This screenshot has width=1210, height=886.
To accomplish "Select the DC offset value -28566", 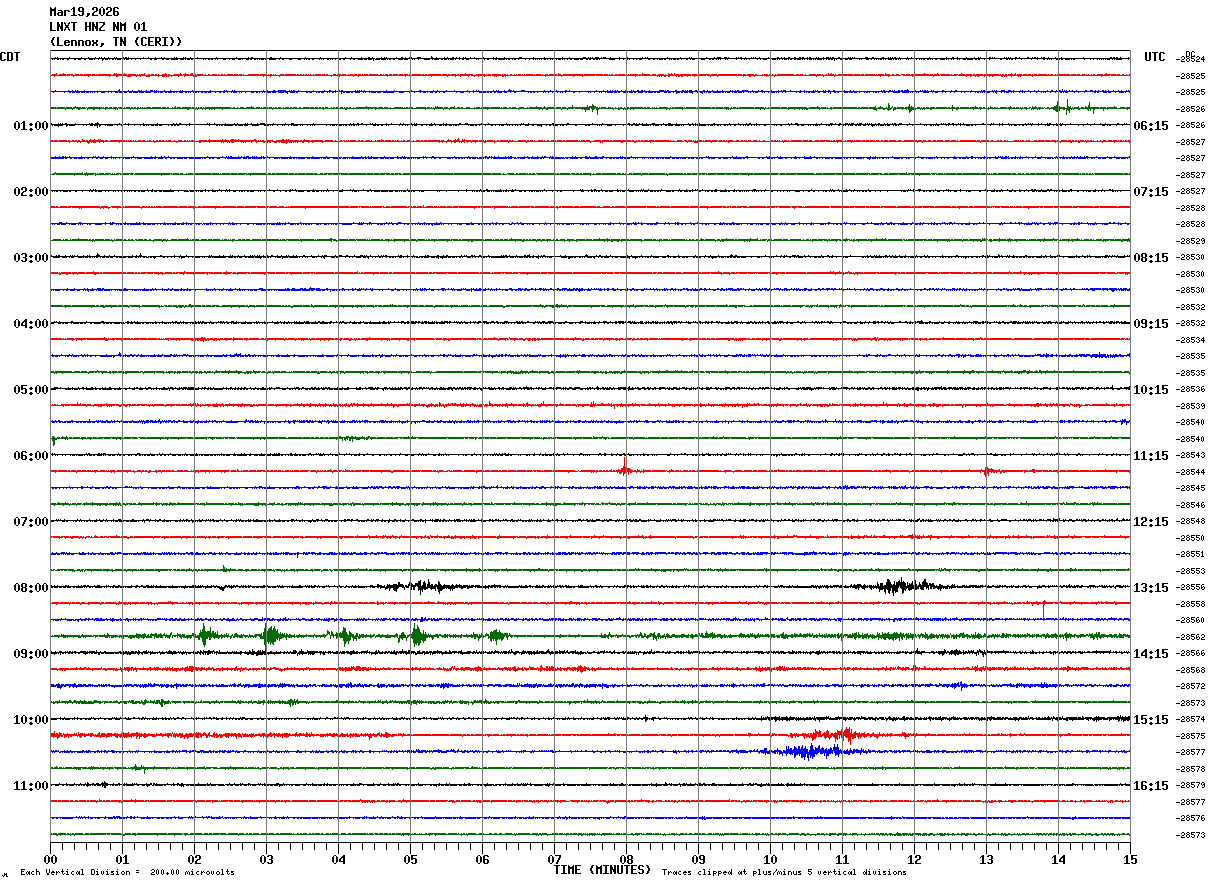I will coord(1190,653).
